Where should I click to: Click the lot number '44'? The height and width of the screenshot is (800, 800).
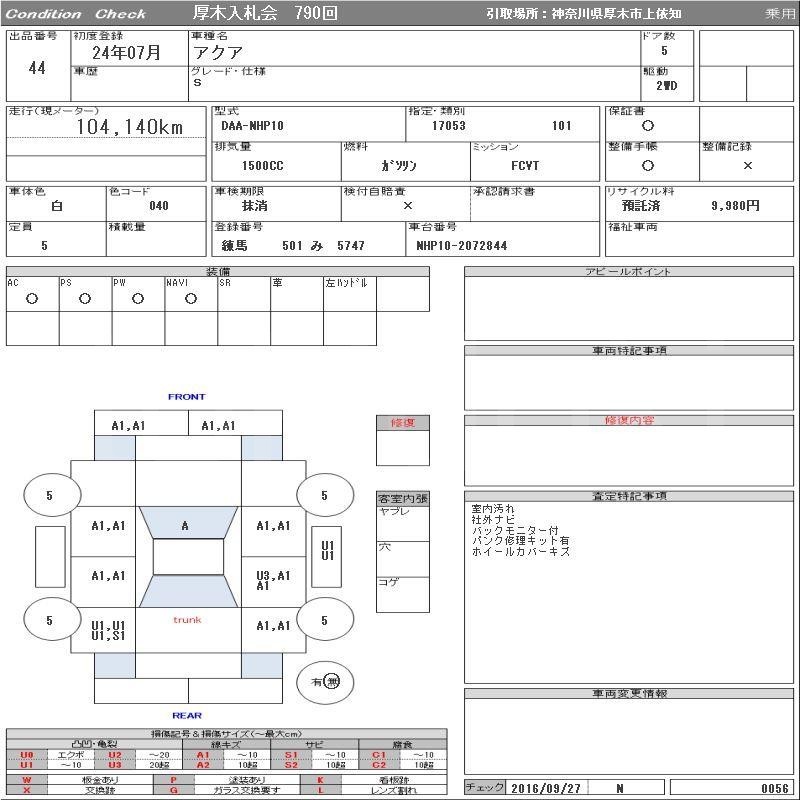click(x=37, y=68)
